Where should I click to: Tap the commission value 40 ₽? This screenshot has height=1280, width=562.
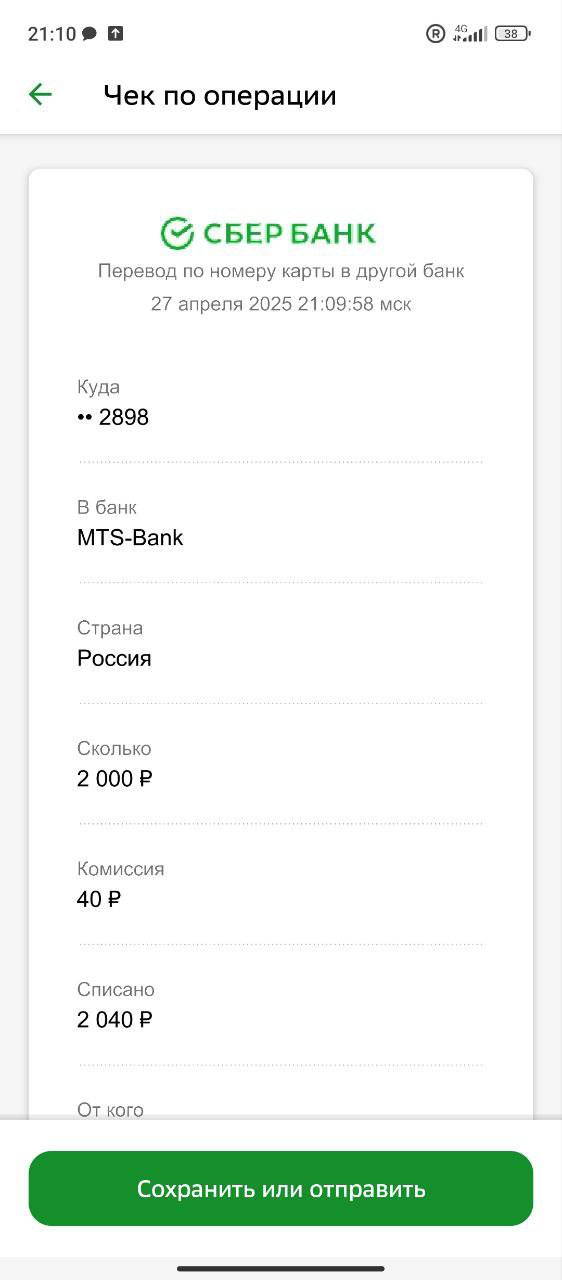click(x=99, y=900)
